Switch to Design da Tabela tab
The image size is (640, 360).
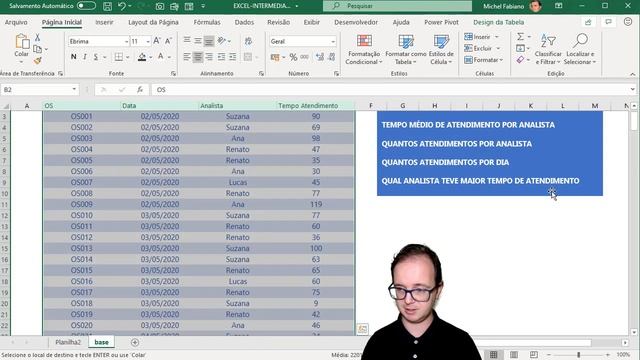[x=498, y=22]
